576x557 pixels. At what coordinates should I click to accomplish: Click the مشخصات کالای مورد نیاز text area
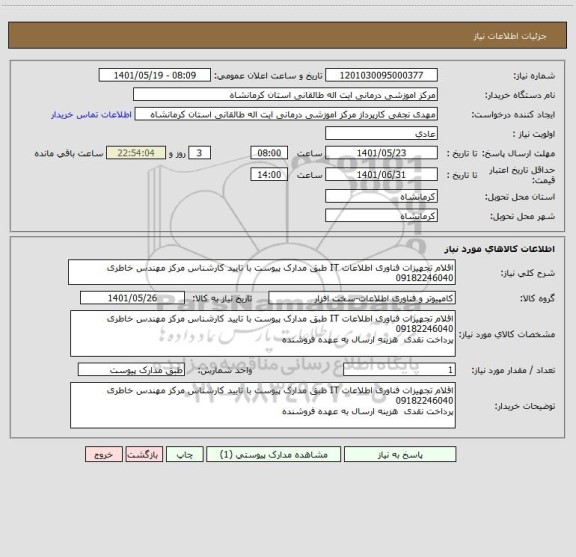point(263,334)
